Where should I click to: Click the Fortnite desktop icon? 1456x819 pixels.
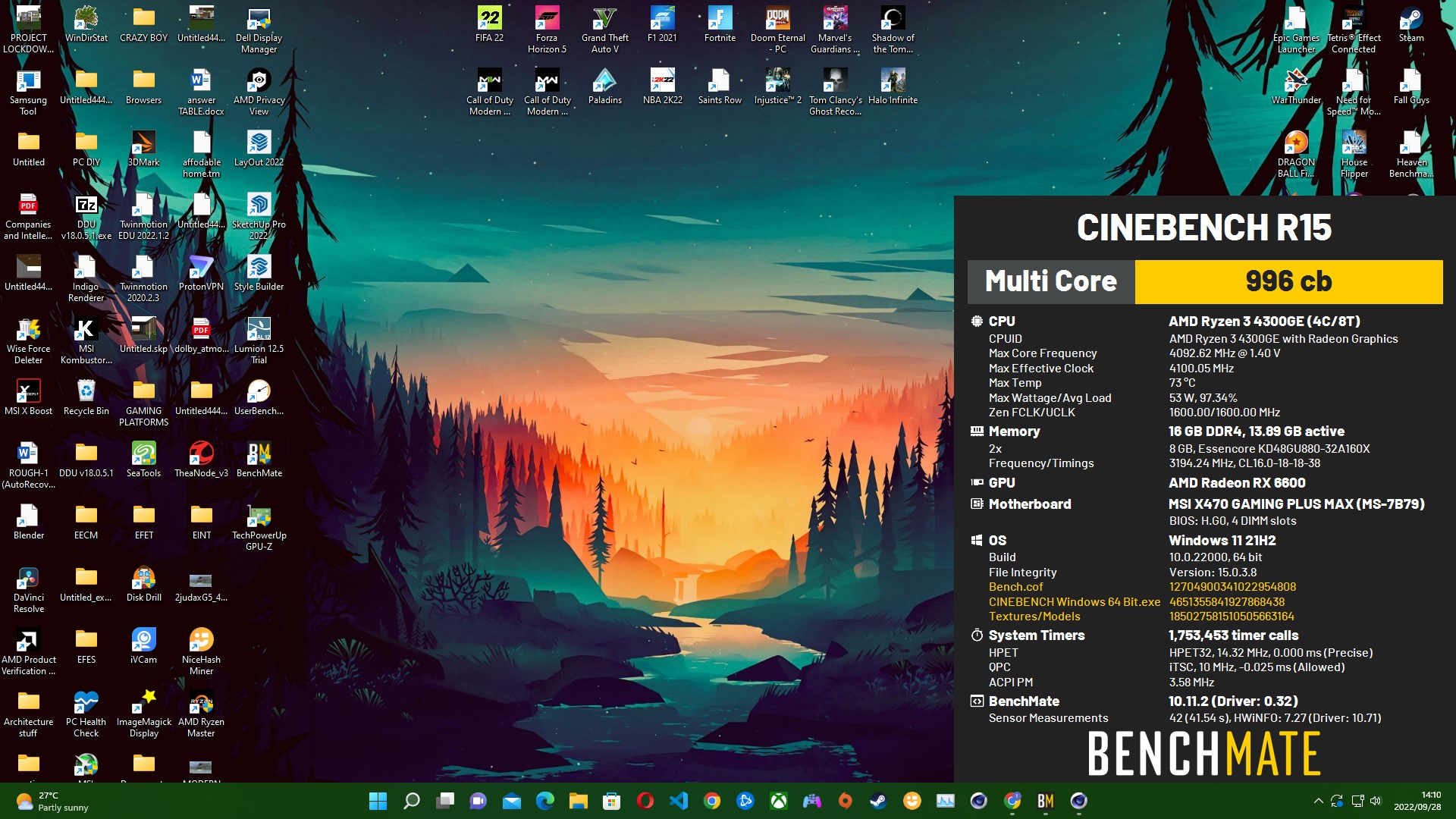pyautogui.click(x=720, y=24)
